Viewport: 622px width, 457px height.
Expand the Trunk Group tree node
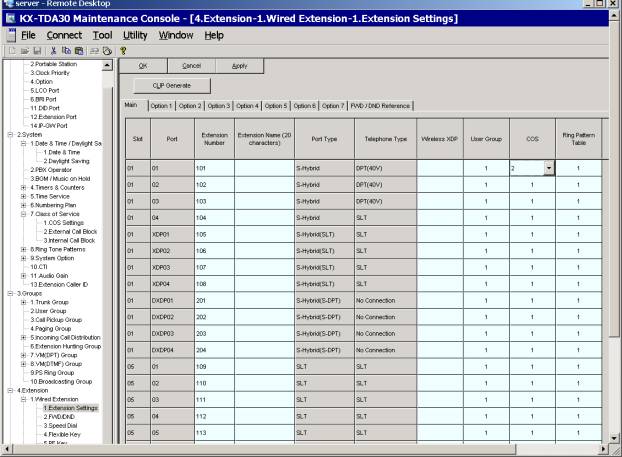click(24, 300)
